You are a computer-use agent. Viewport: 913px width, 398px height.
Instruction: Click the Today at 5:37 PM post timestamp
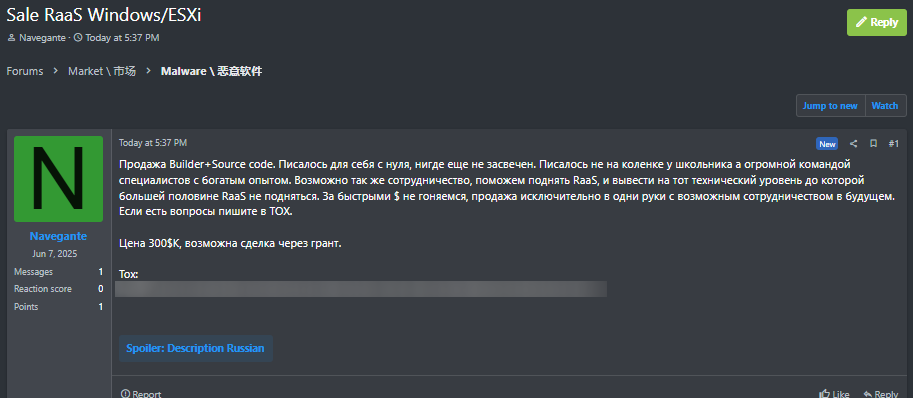pyautogui.click(x=153, y=143)
